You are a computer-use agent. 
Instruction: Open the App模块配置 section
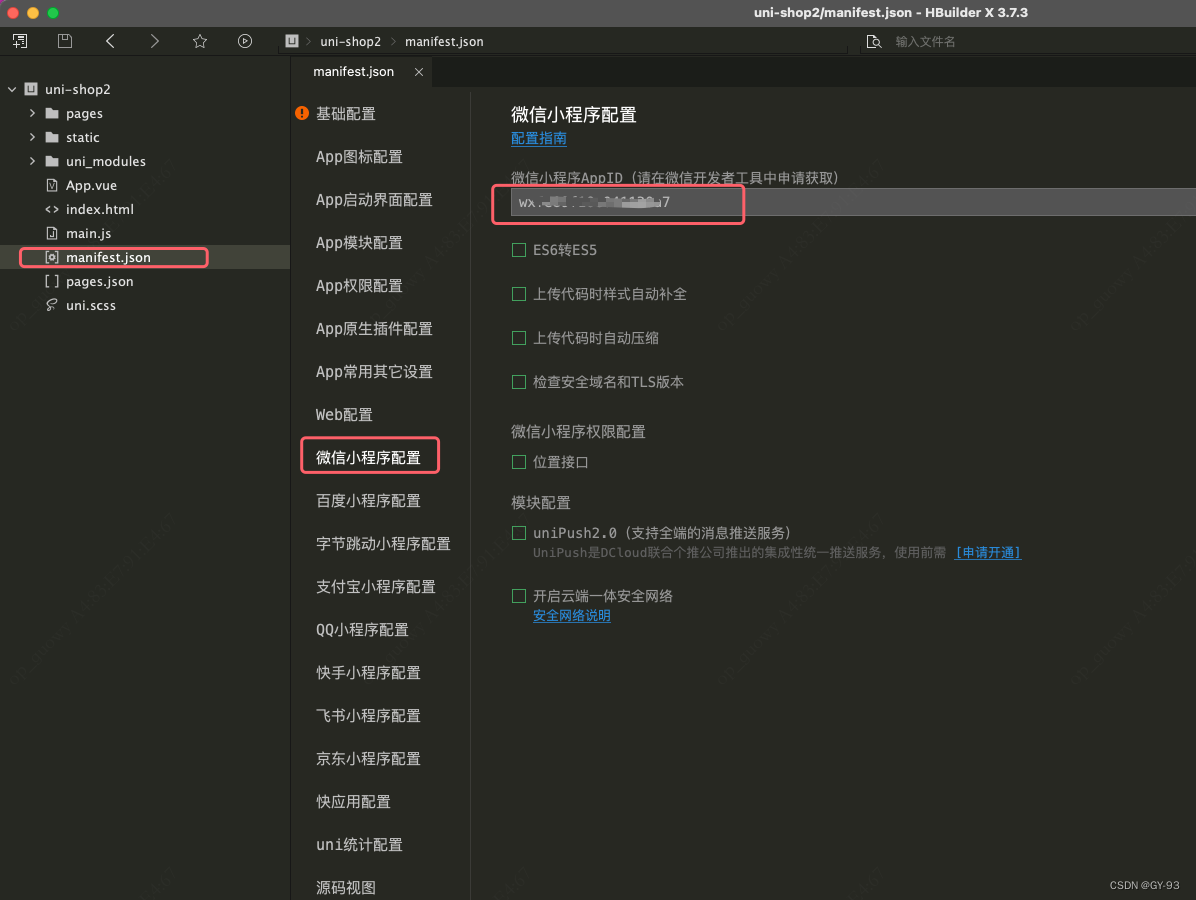359,243
